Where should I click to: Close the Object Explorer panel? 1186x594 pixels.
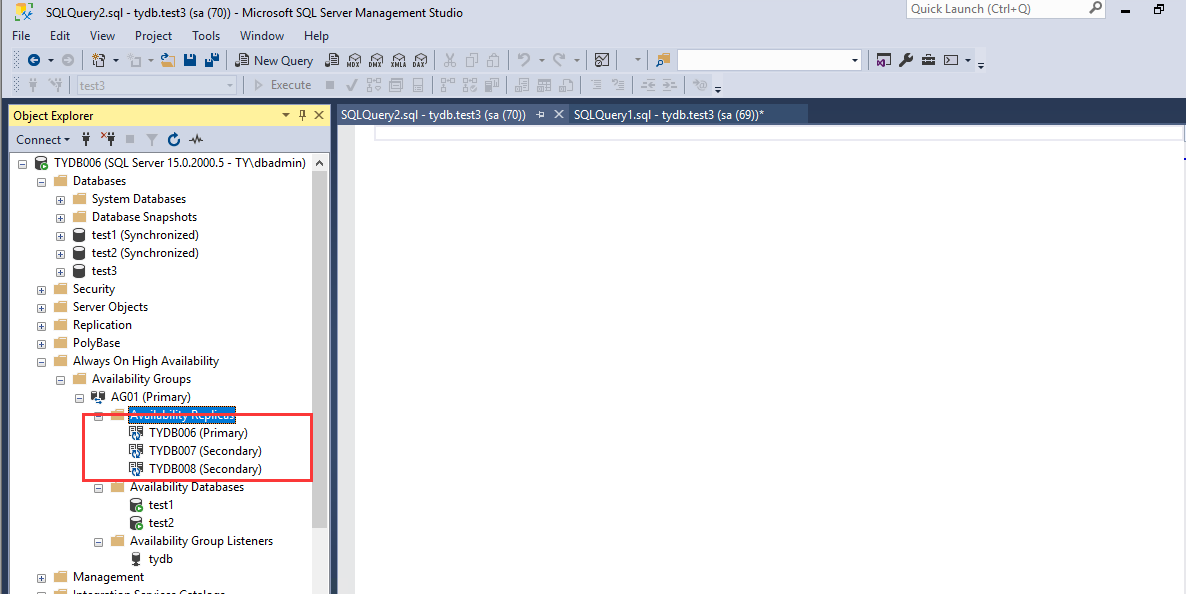coord(319,115)
